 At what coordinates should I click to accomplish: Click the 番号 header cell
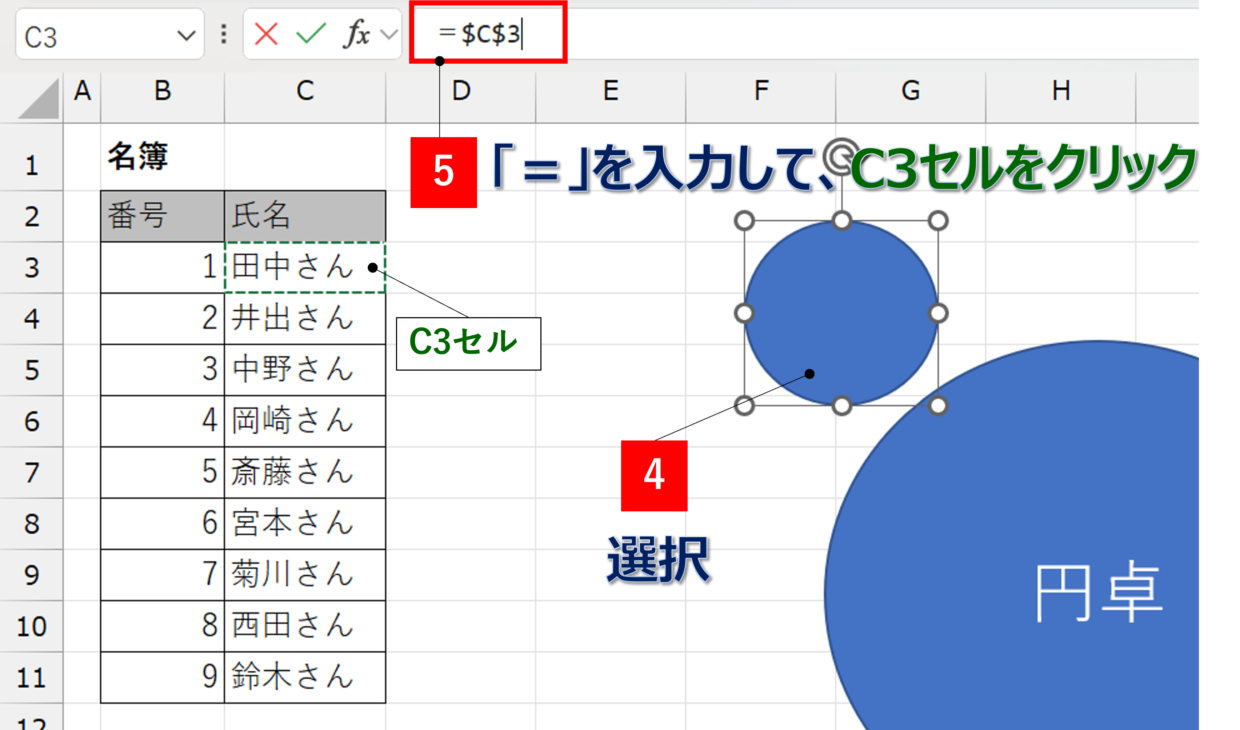(x=162, y=215)
